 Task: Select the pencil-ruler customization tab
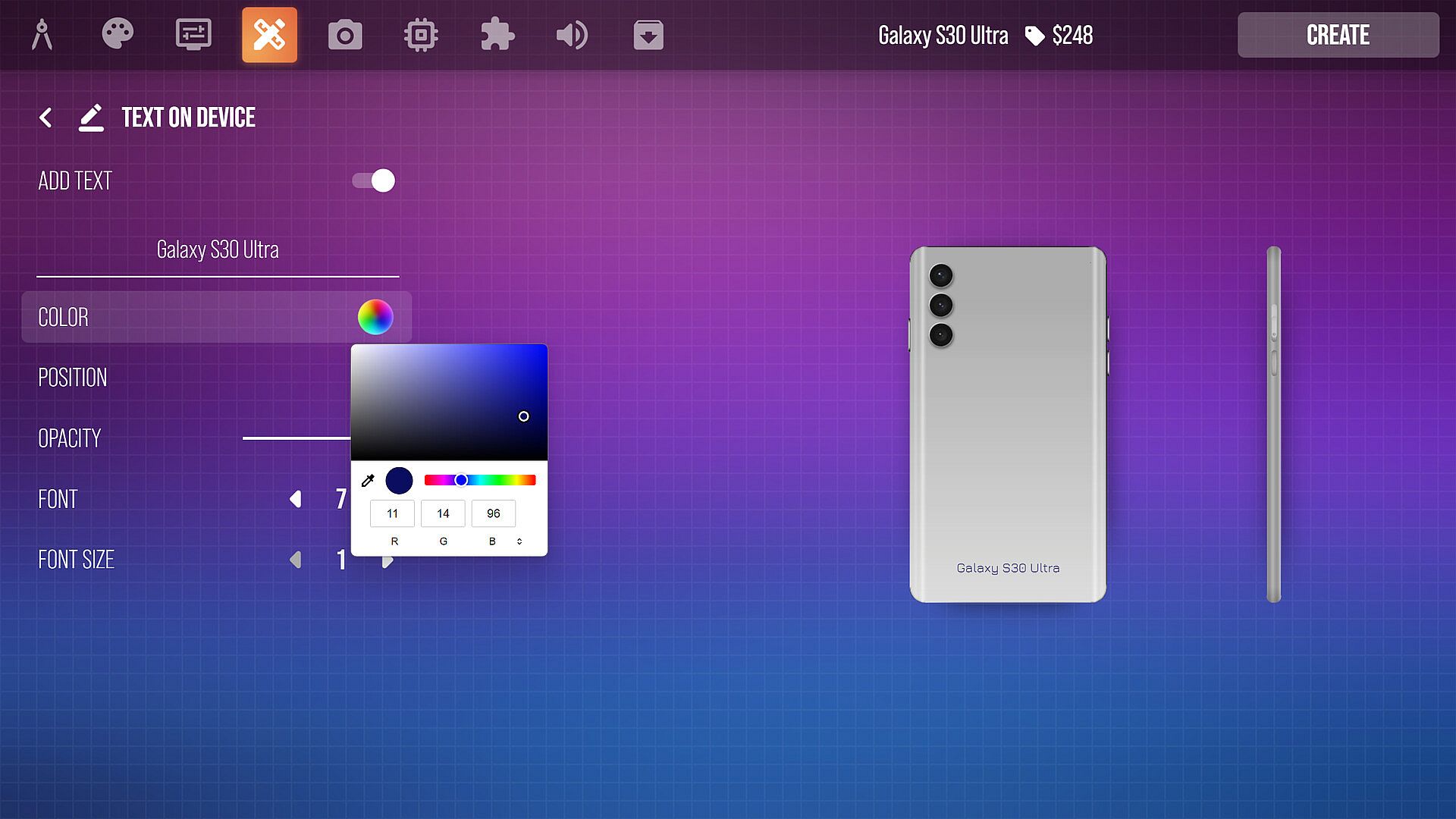(x=269, y=35)
